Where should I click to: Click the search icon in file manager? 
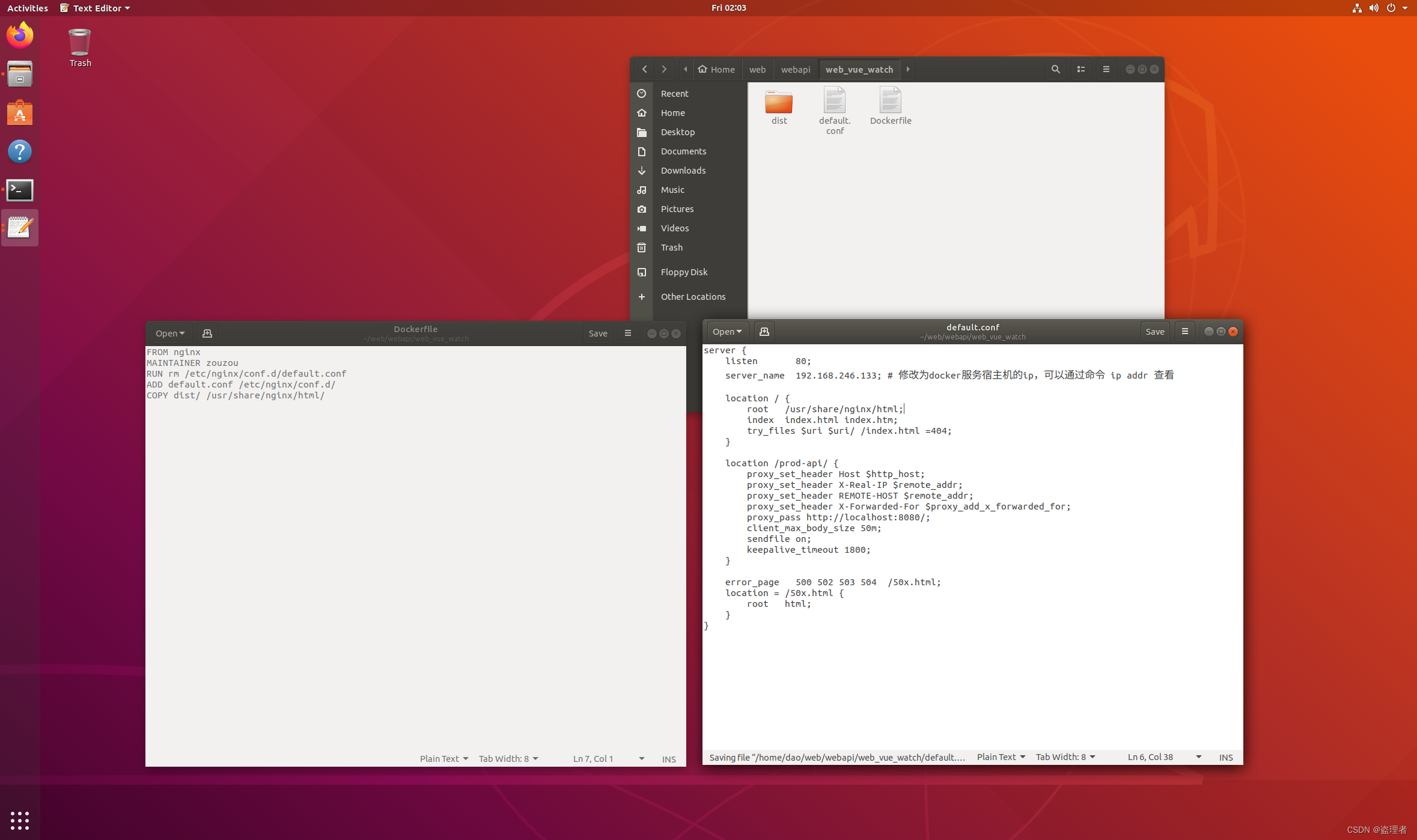point(1055,69)
